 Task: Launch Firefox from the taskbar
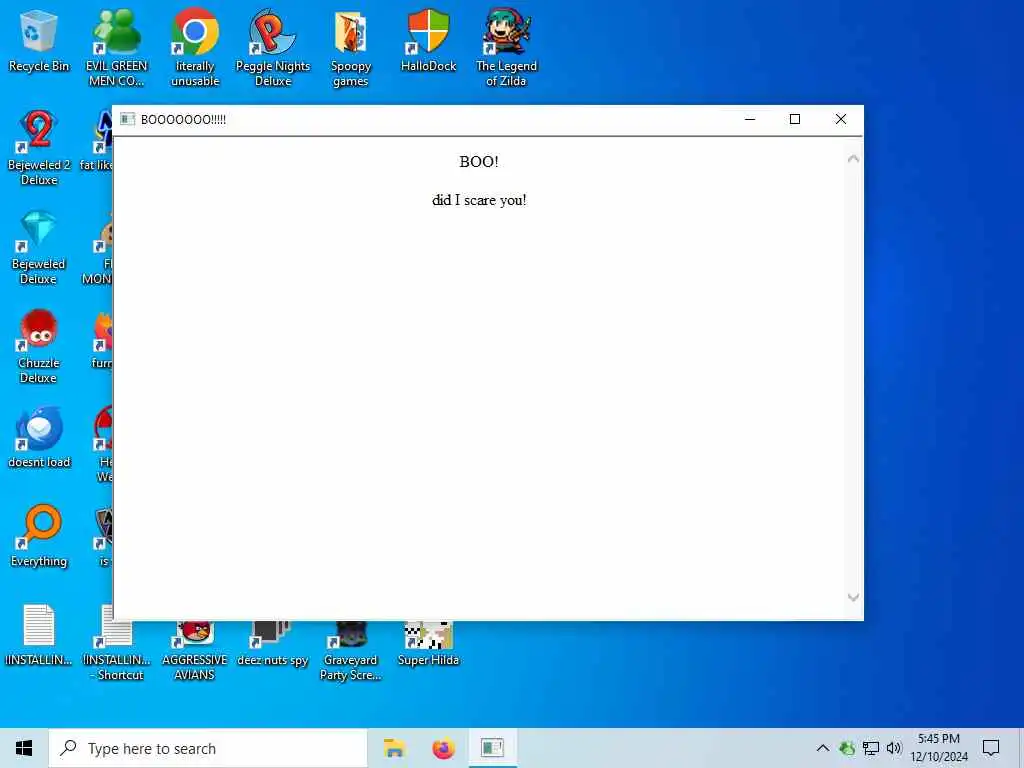coord(443,748)
